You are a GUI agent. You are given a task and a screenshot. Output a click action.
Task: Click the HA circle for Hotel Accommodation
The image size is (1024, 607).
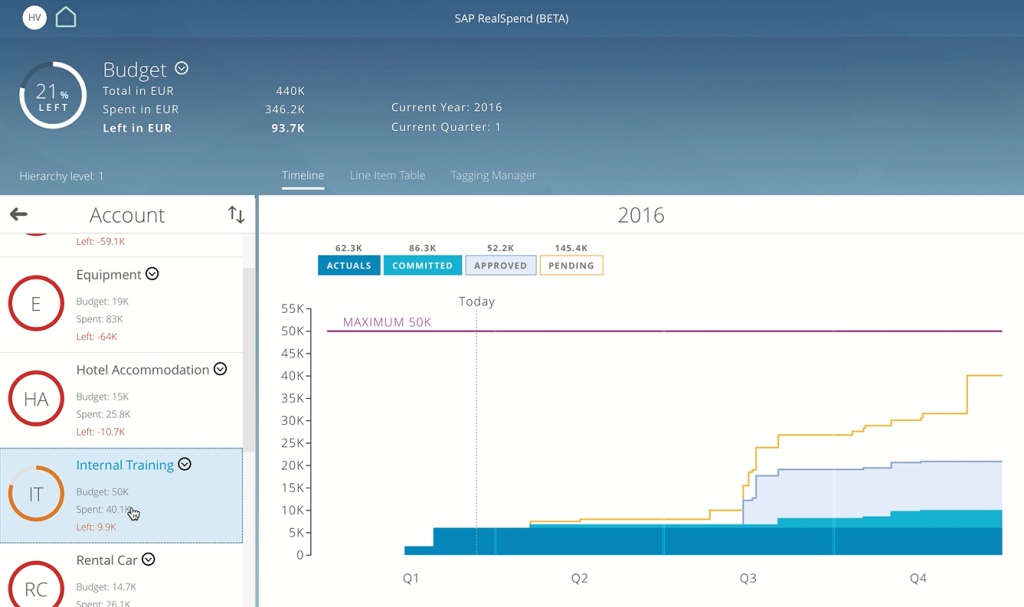point(36,398)
